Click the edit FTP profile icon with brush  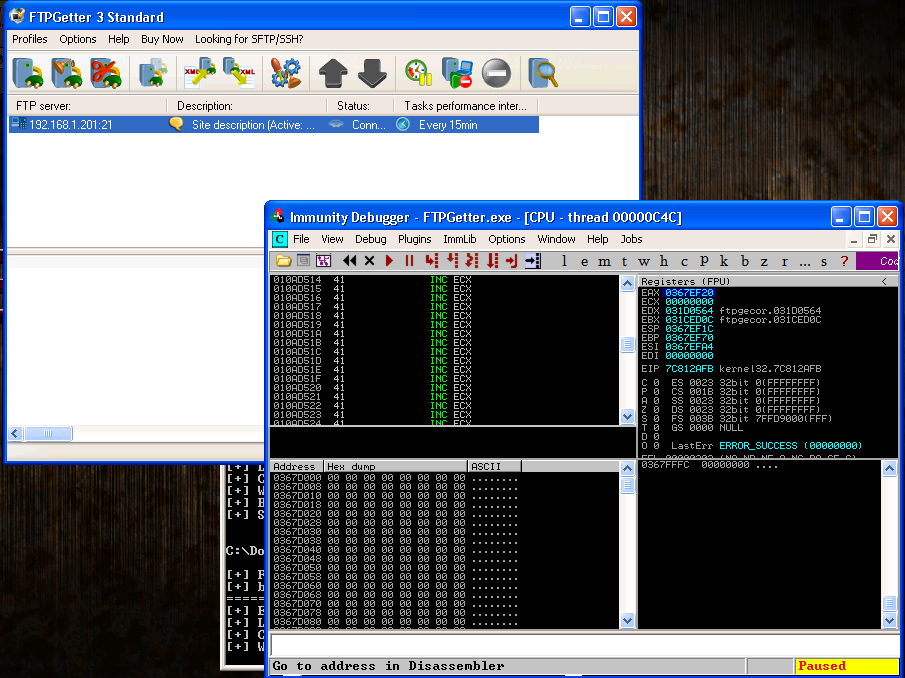point(66,73)
